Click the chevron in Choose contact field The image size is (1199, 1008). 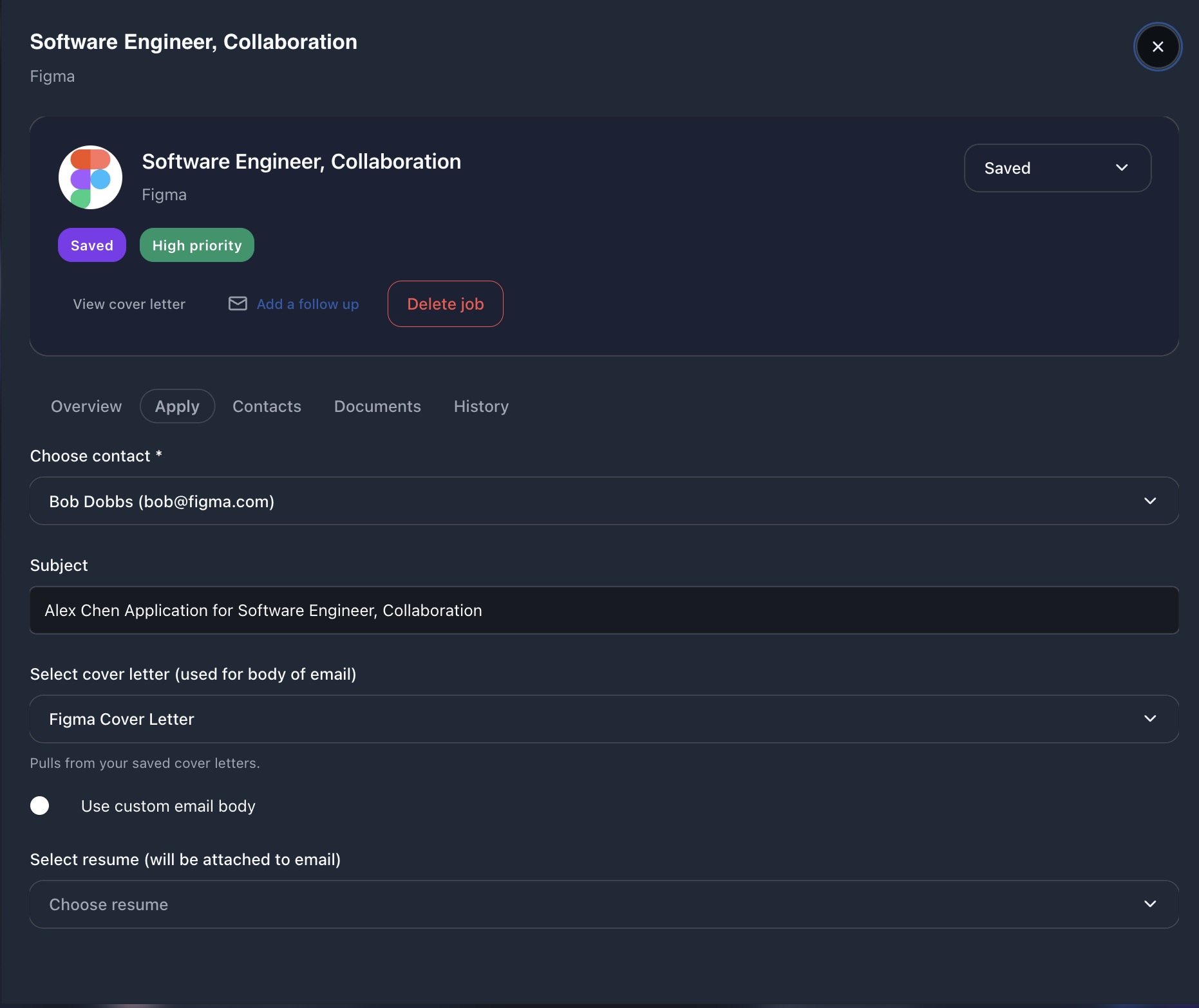(1149, 501)
